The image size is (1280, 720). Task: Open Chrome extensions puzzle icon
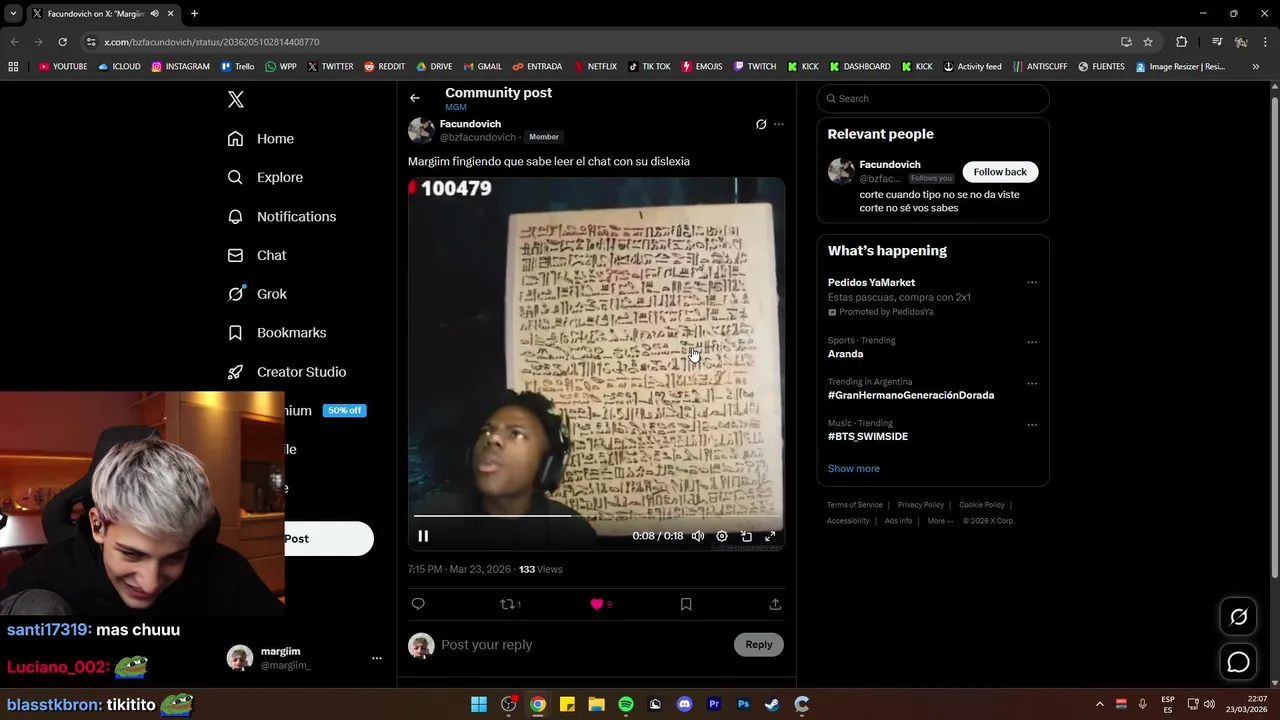pos(1182,42)
